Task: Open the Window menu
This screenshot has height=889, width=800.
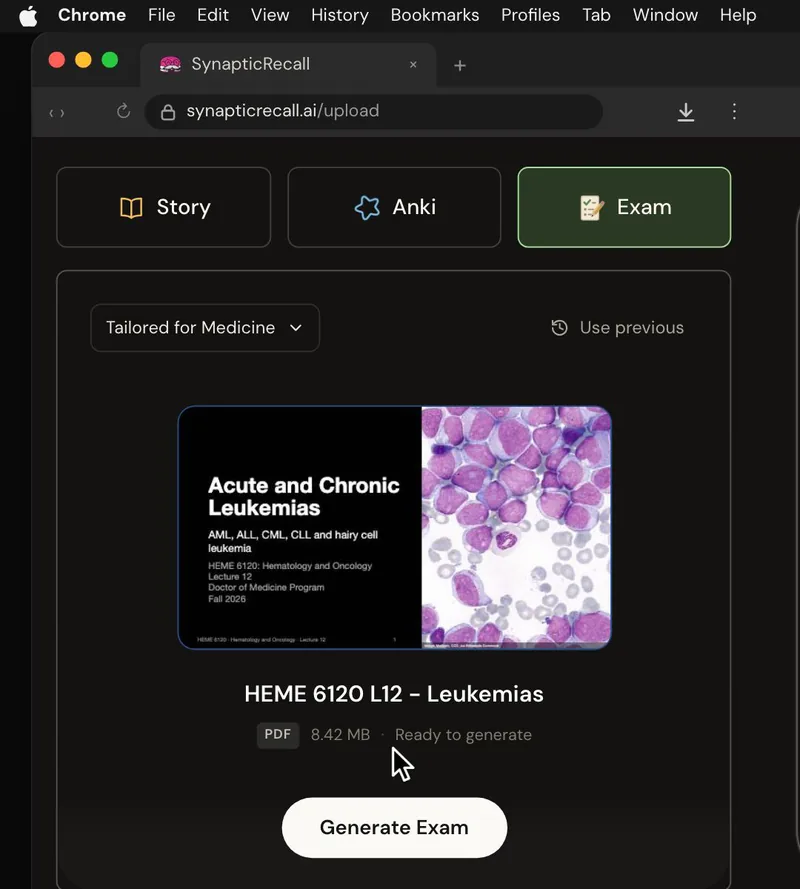Action: click(x=665, y=15)
